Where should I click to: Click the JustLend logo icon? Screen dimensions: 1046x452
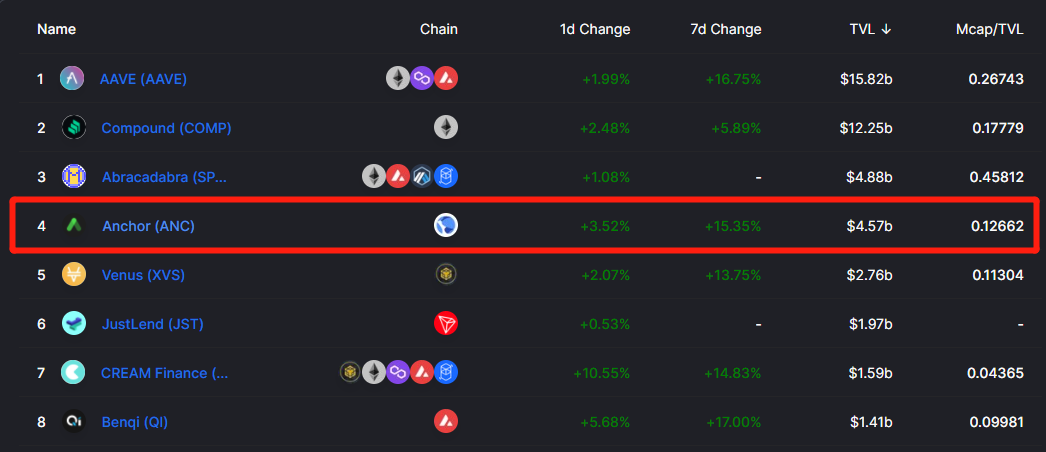click(x=73, y=323)
